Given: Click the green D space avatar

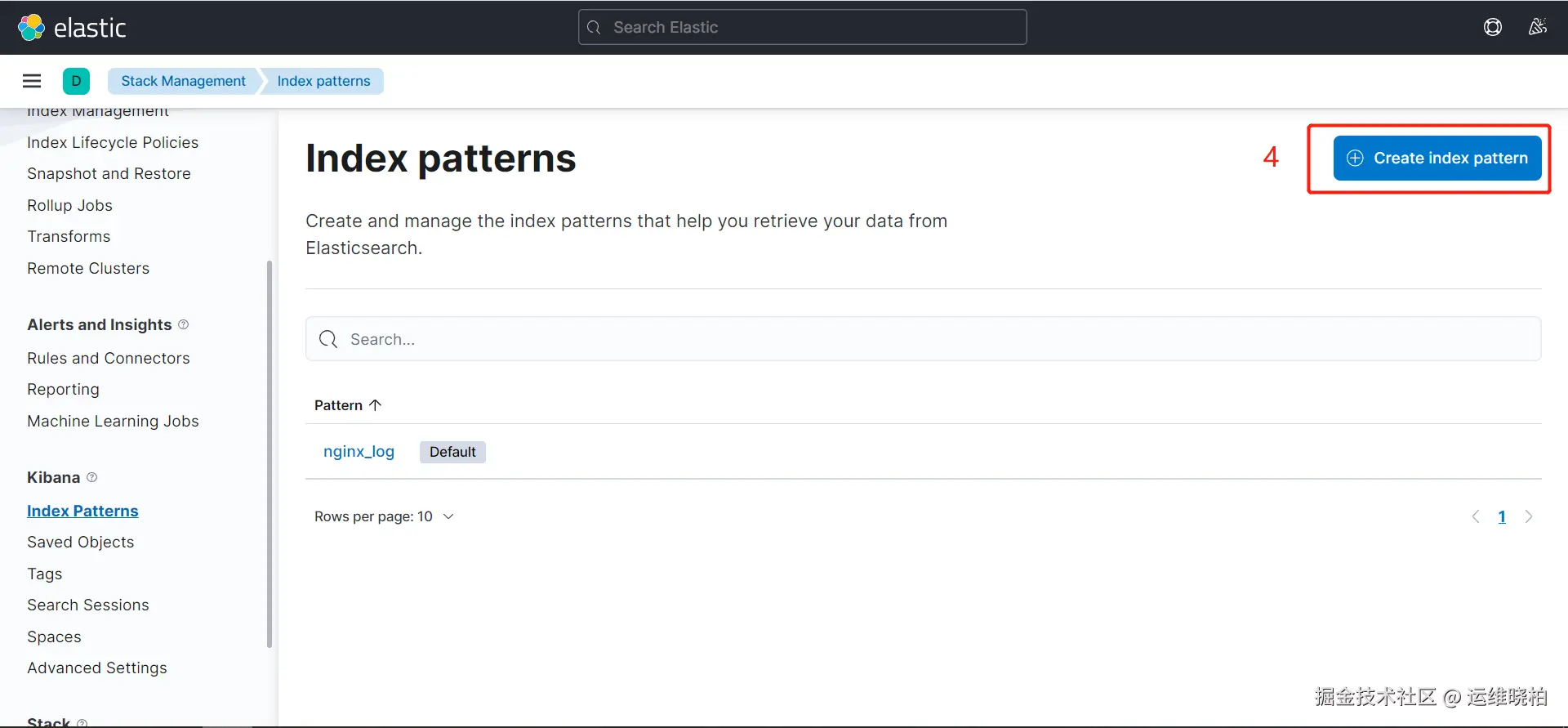Looking at the screenshot, I should click(76, 81).
